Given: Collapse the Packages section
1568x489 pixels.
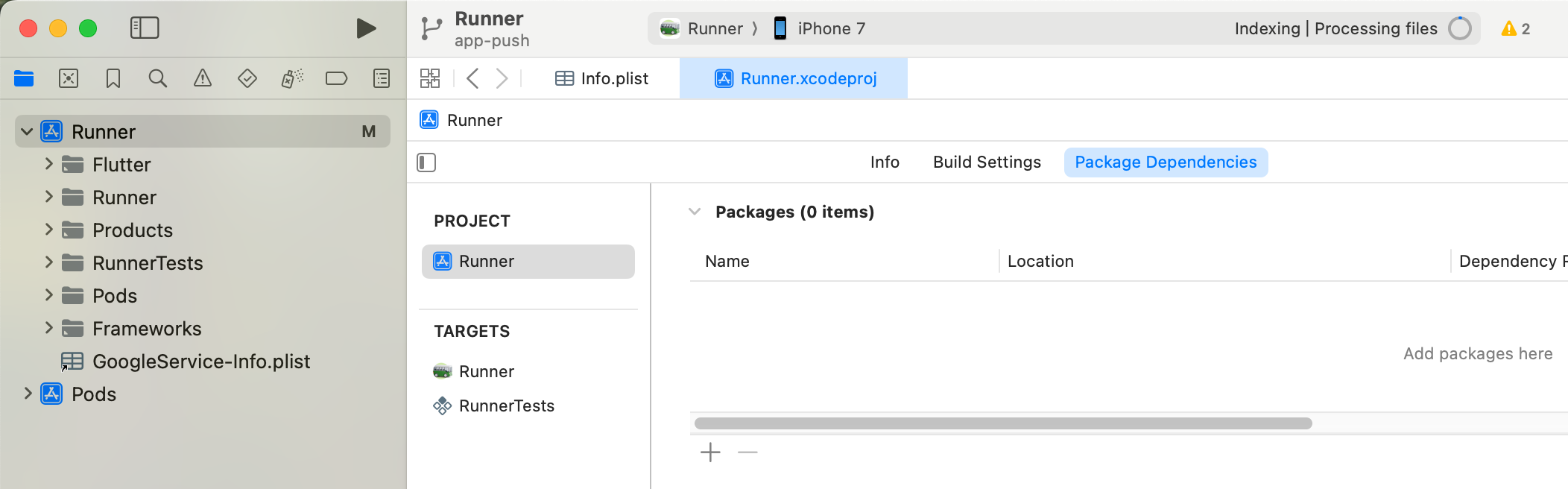Looking at the screenshot, I should coord(695,212).
